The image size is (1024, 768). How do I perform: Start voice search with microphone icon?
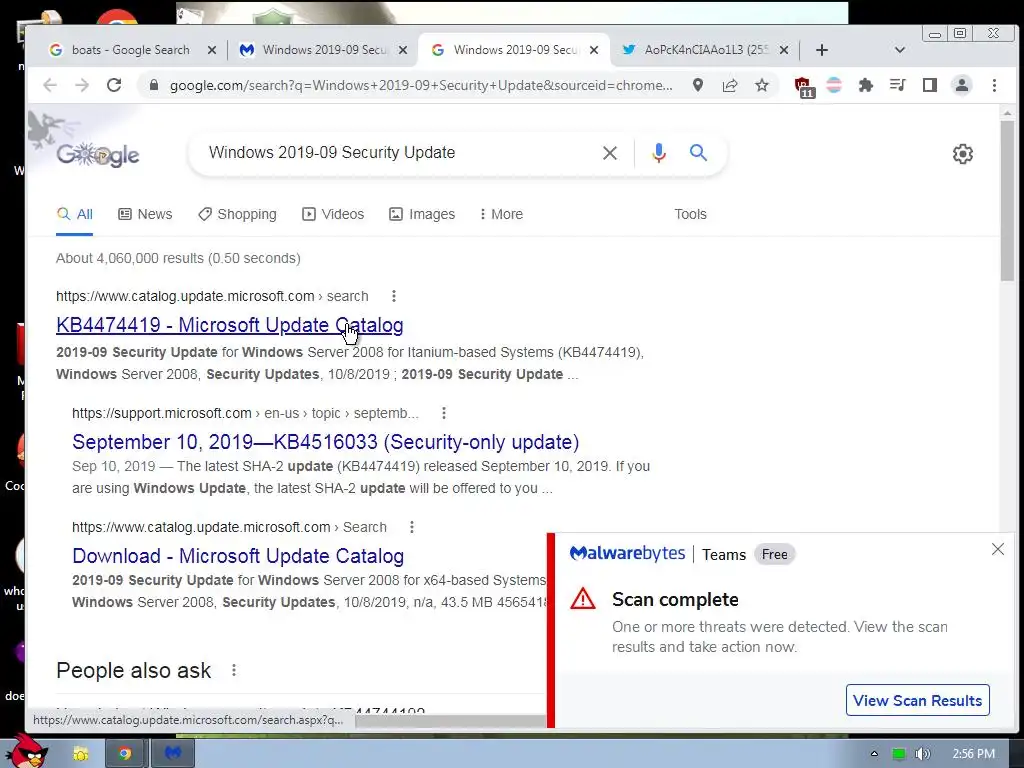pyautogui.click(x=658, y=153)
